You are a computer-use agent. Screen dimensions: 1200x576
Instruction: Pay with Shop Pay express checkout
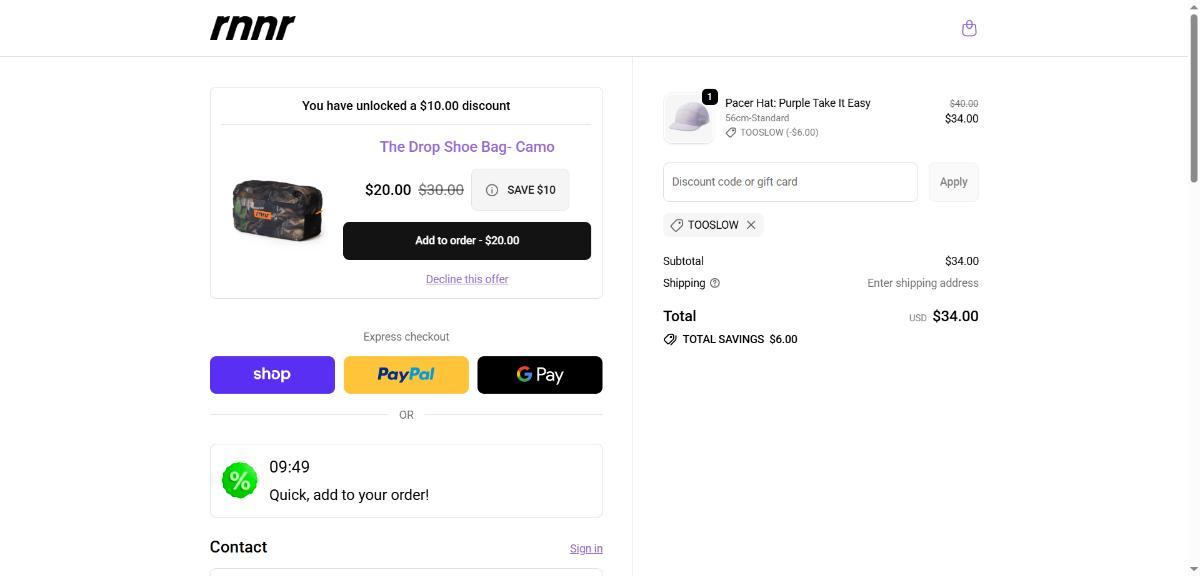(272, 375)
